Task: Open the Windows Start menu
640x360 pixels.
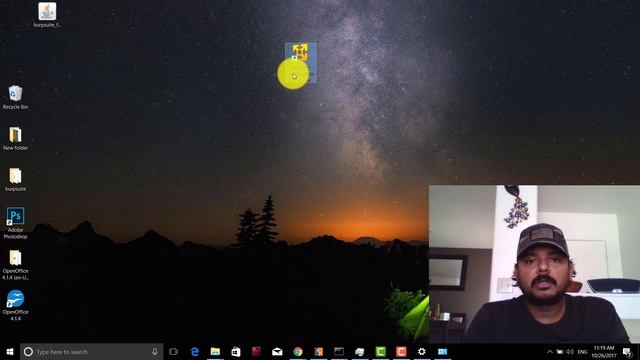Action: (10, 351)
